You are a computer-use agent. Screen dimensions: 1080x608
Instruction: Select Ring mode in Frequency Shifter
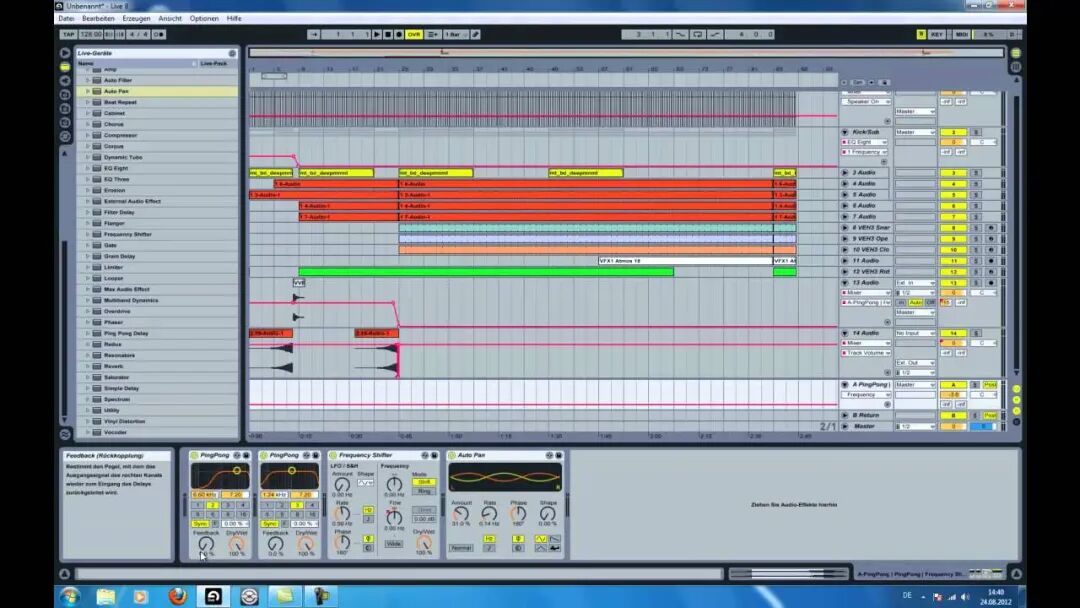pyautogui.click(x=424, y=491)
